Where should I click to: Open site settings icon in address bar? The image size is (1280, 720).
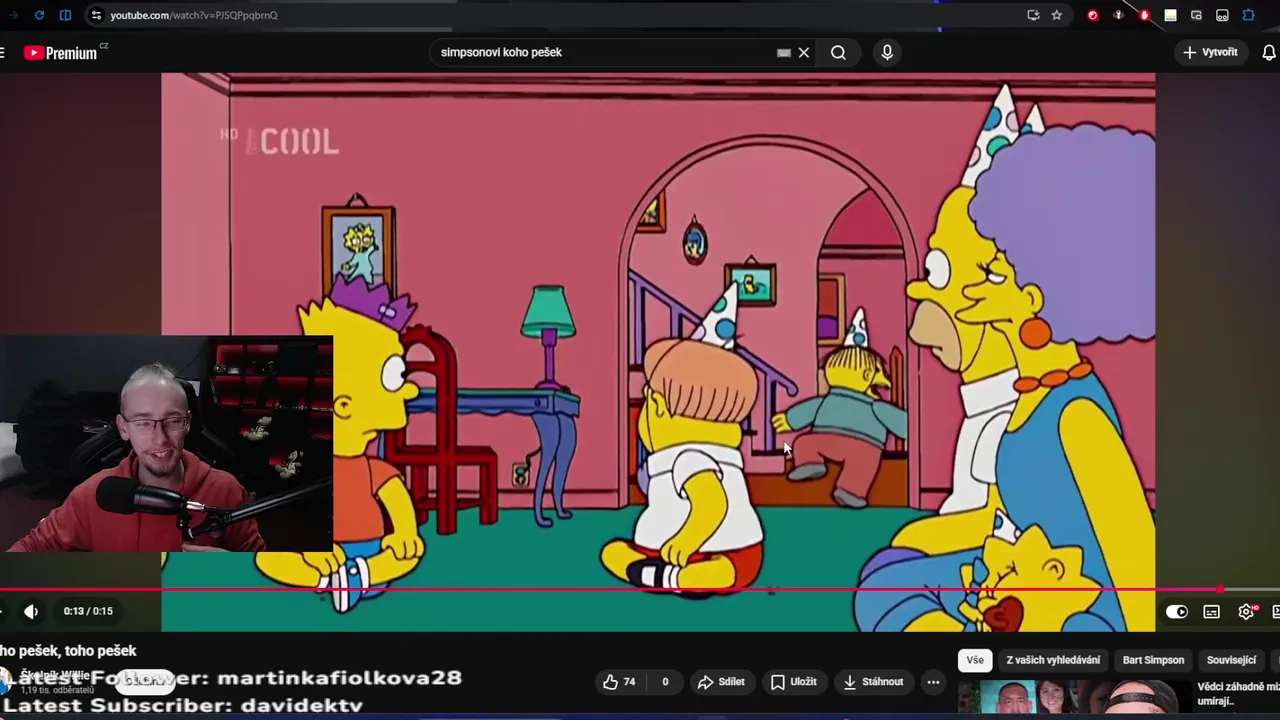tap(96, 15)
